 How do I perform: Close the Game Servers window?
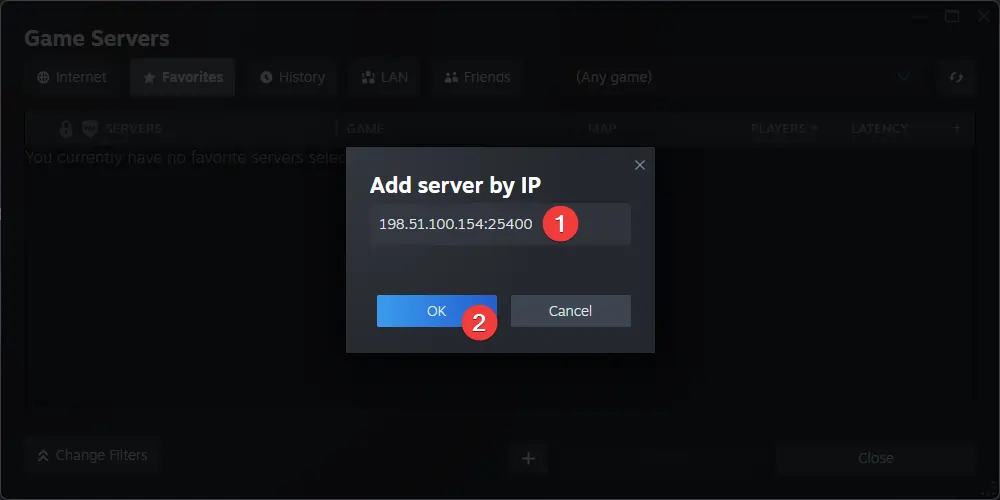coord(984,16)
